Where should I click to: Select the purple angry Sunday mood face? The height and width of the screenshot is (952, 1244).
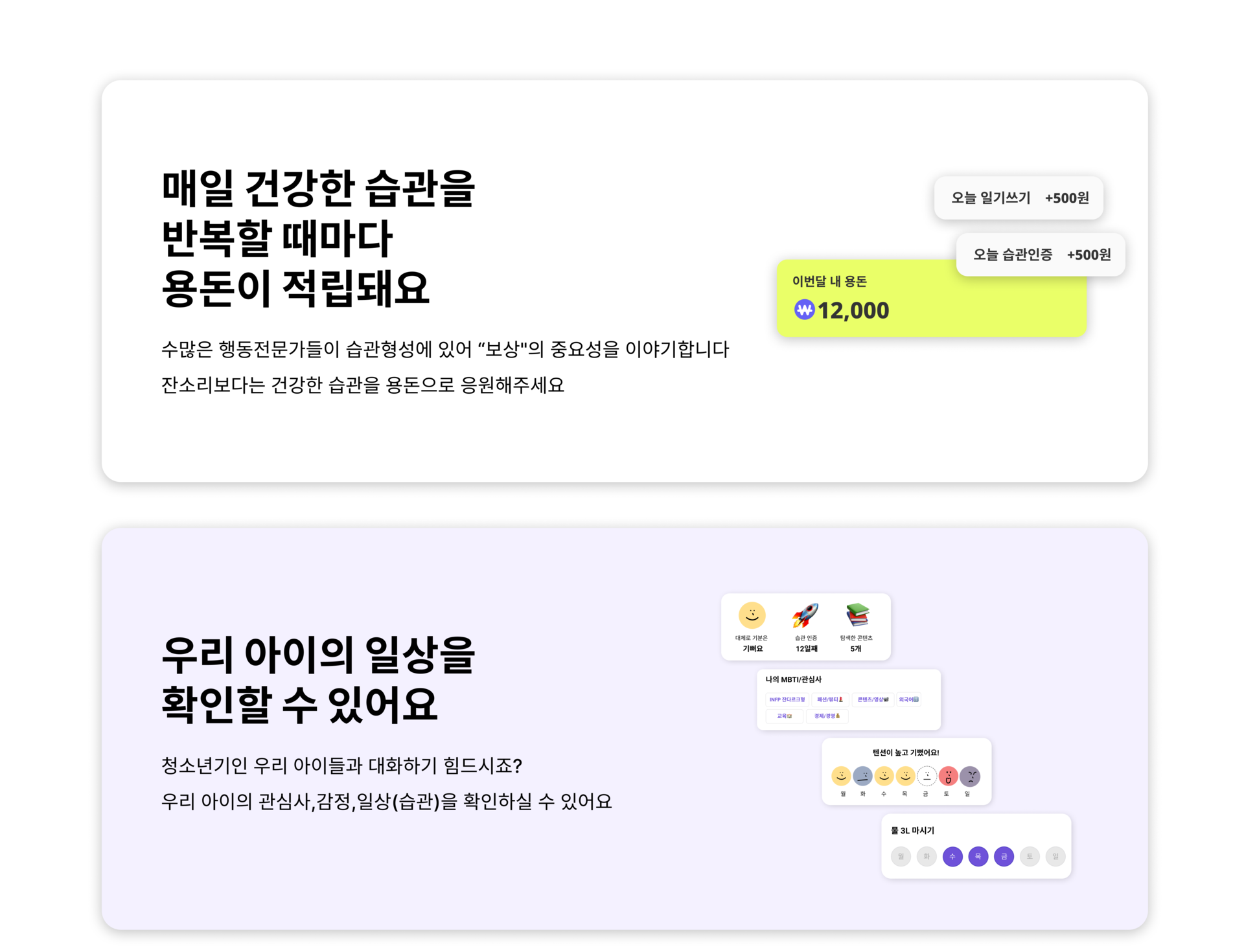tap(970, 776)
